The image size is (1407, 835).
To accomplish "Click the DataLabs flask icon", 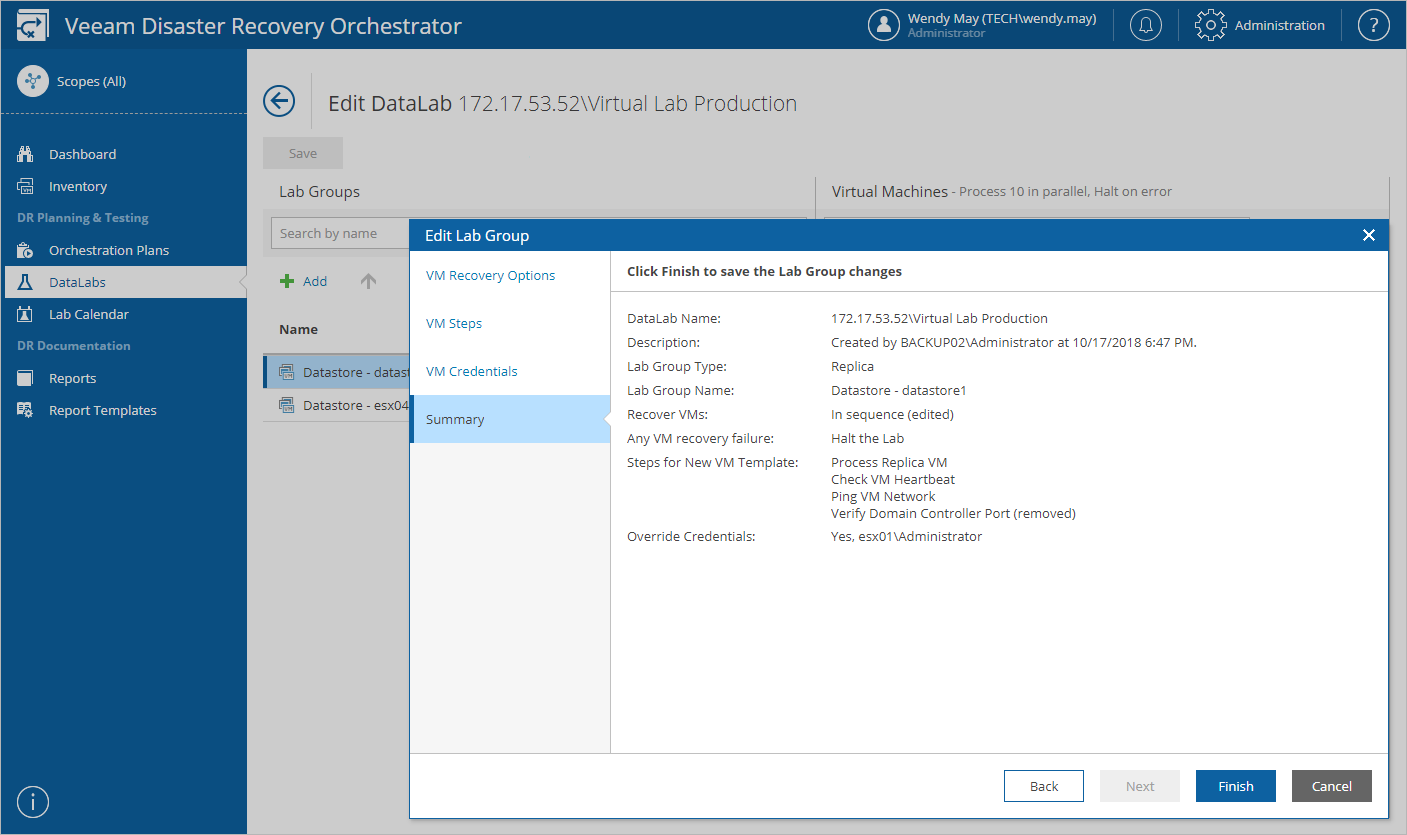I will [26, 282].
